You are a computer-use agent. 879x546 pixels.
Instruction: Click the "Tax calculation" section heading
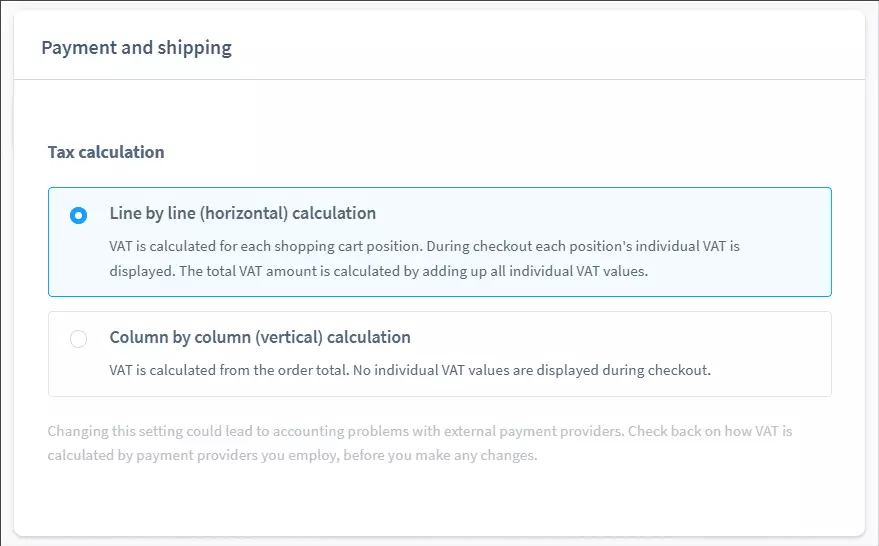pyautogui.click(x=106, y=153)
